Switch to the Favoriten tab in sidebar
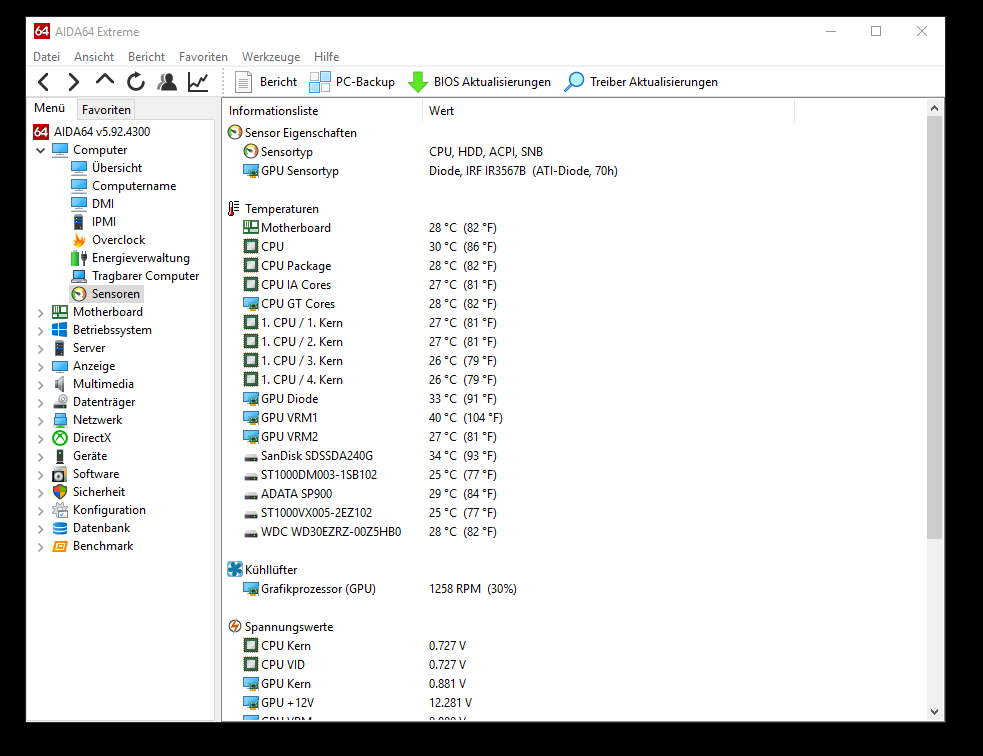Viewport: 983px width, 756px height. [x=106, y=110]
